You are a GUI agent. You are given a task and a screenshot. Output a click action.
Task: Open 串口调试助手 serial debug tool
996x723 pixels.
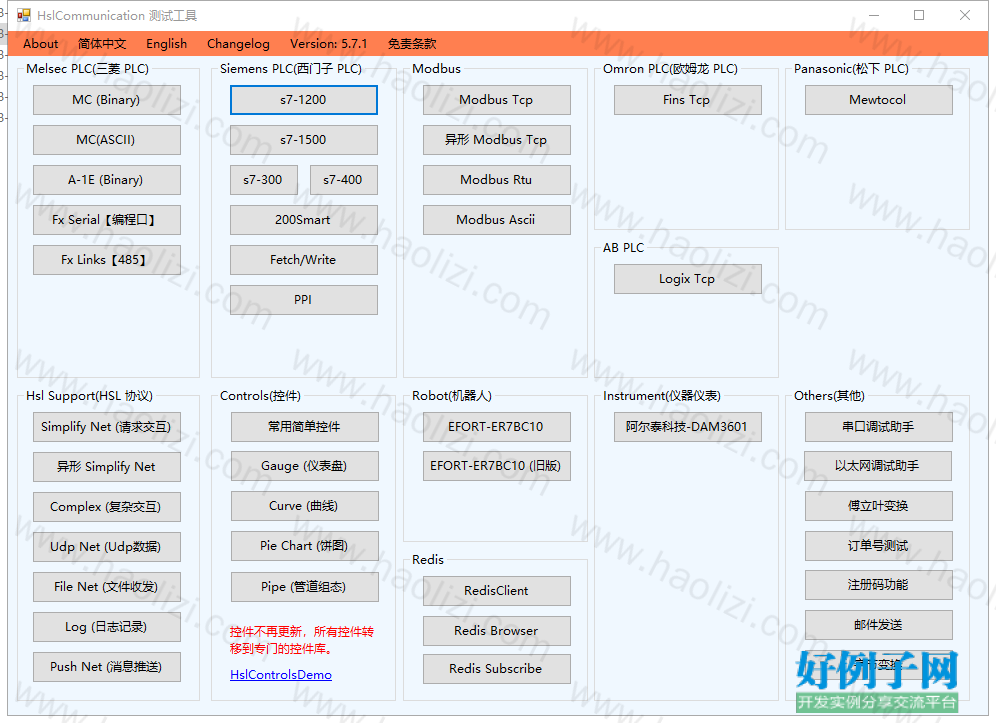[x=878, y=427]
